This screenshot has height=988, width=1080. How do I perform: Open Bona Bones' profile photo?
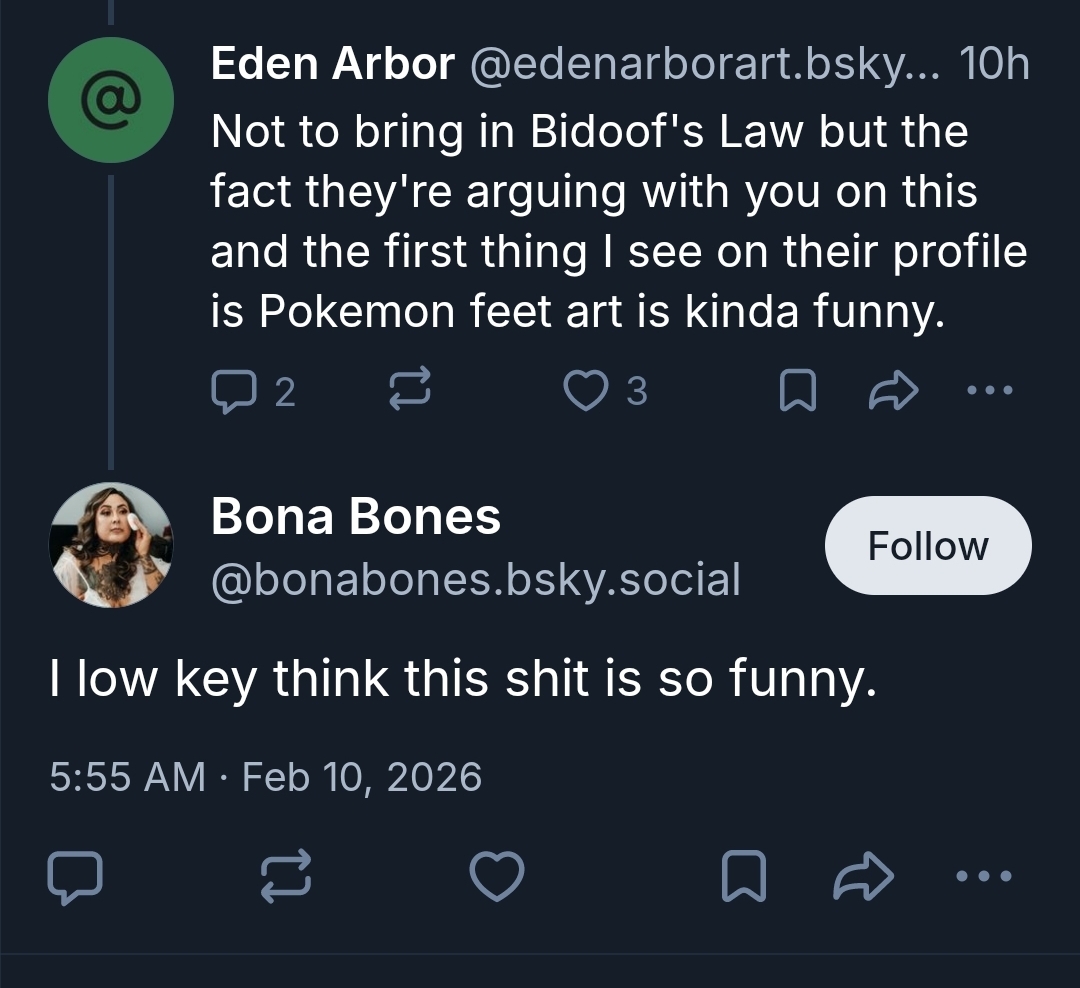tap(110, 546)
